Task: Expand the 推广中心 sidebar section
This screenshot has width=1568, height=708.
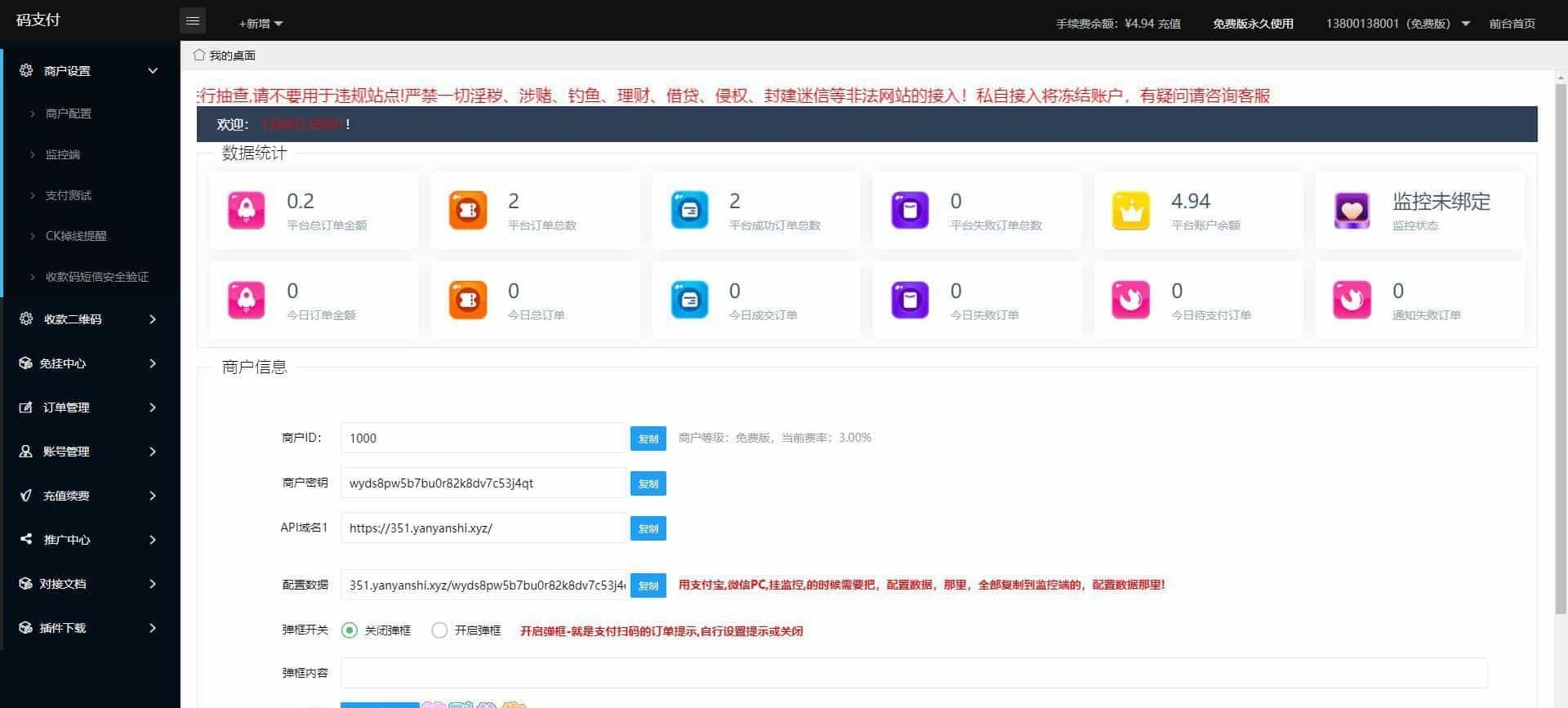Action: (x=153, y=539)
